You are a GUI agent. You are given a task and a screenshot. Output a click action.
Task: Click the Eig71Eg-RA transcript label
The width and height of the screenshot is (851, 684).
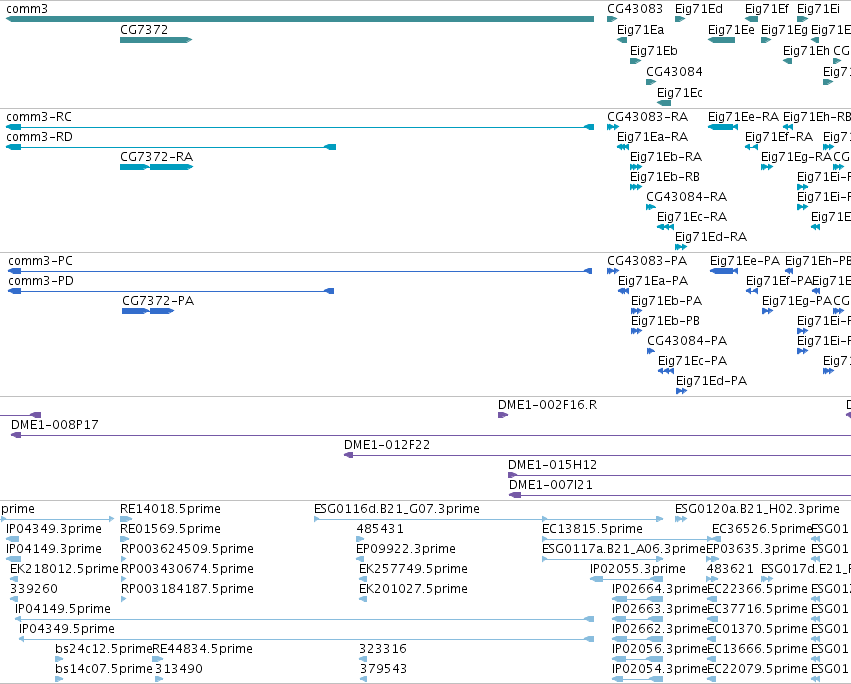pos(796,157)
